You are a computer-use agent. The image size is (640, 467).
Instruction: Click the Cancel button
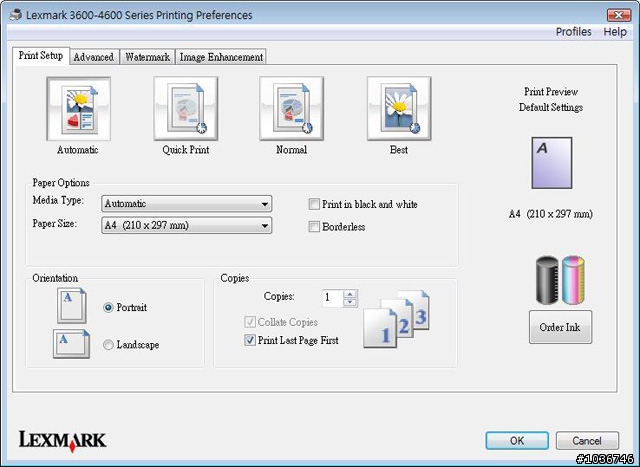pyautogui.click(x=587, y=440)
